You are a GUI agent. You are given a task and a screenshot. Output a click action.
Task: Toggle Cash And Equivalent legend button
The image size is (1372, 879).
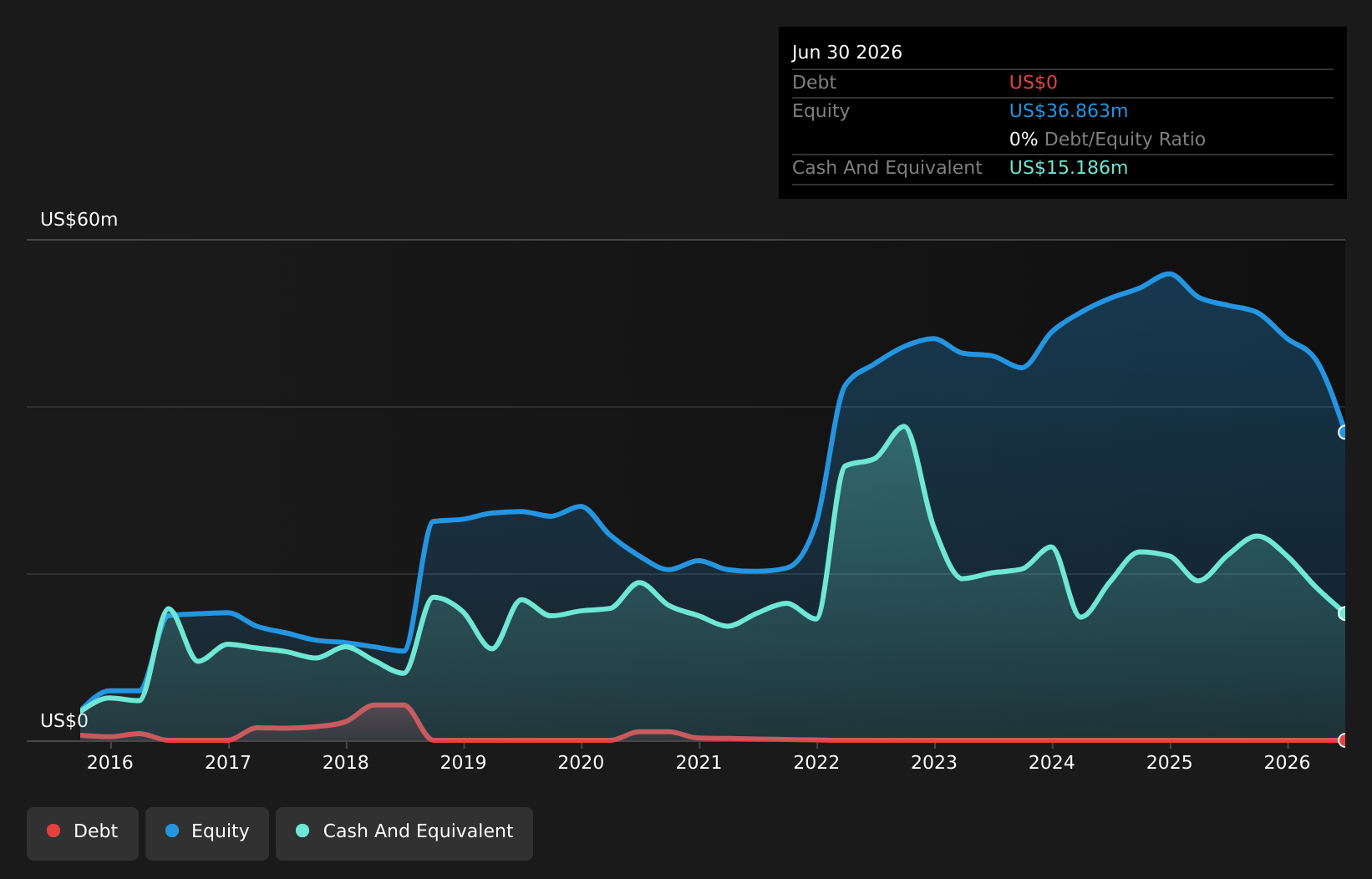[x=404, y=833]
